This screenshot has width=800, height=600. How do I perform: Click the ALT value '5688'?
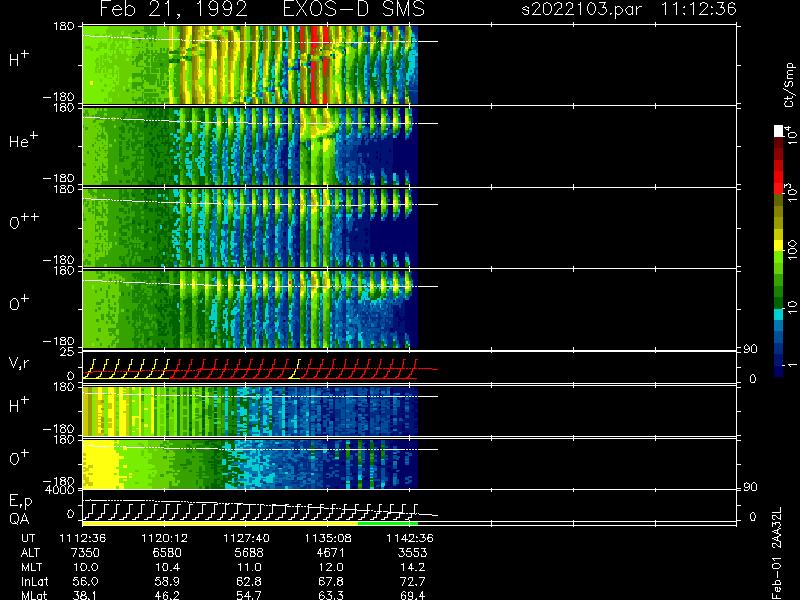click(x=249, y=553)
